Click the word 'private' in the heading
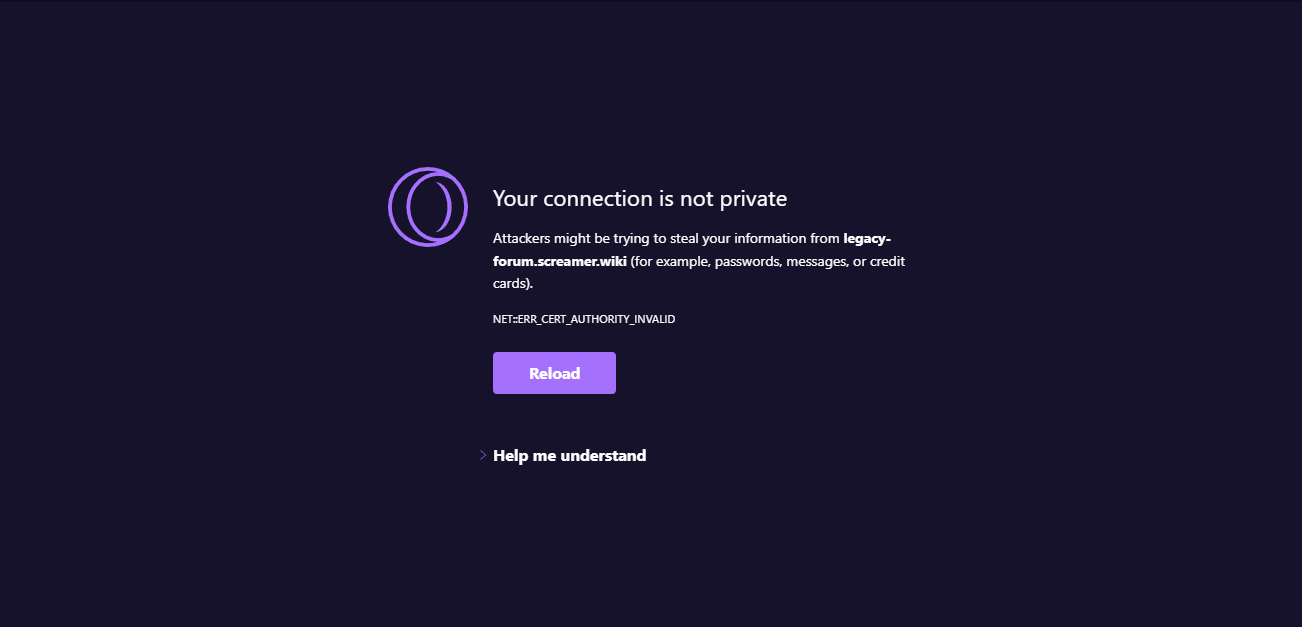The width and height of the screenshot is (1302, 627). [753, 198]
